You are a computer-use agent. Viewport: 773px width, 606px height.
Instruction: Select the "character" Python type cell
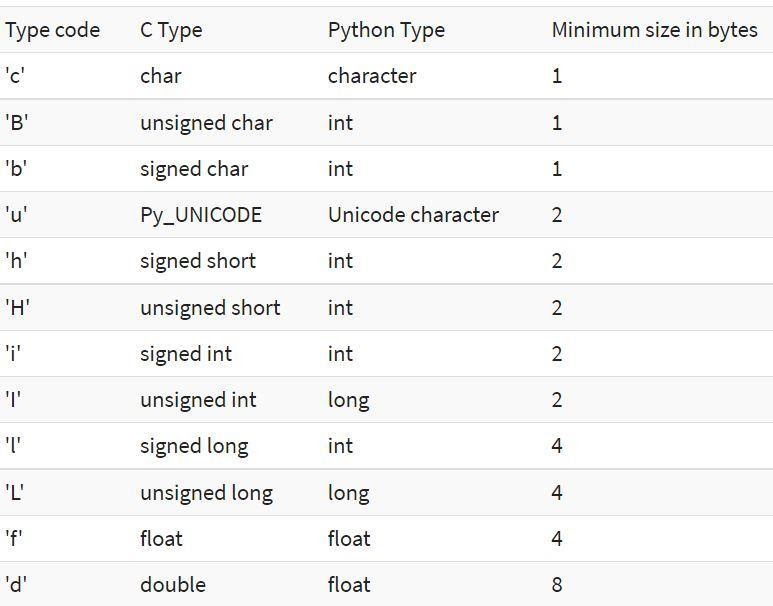(372, 76)
